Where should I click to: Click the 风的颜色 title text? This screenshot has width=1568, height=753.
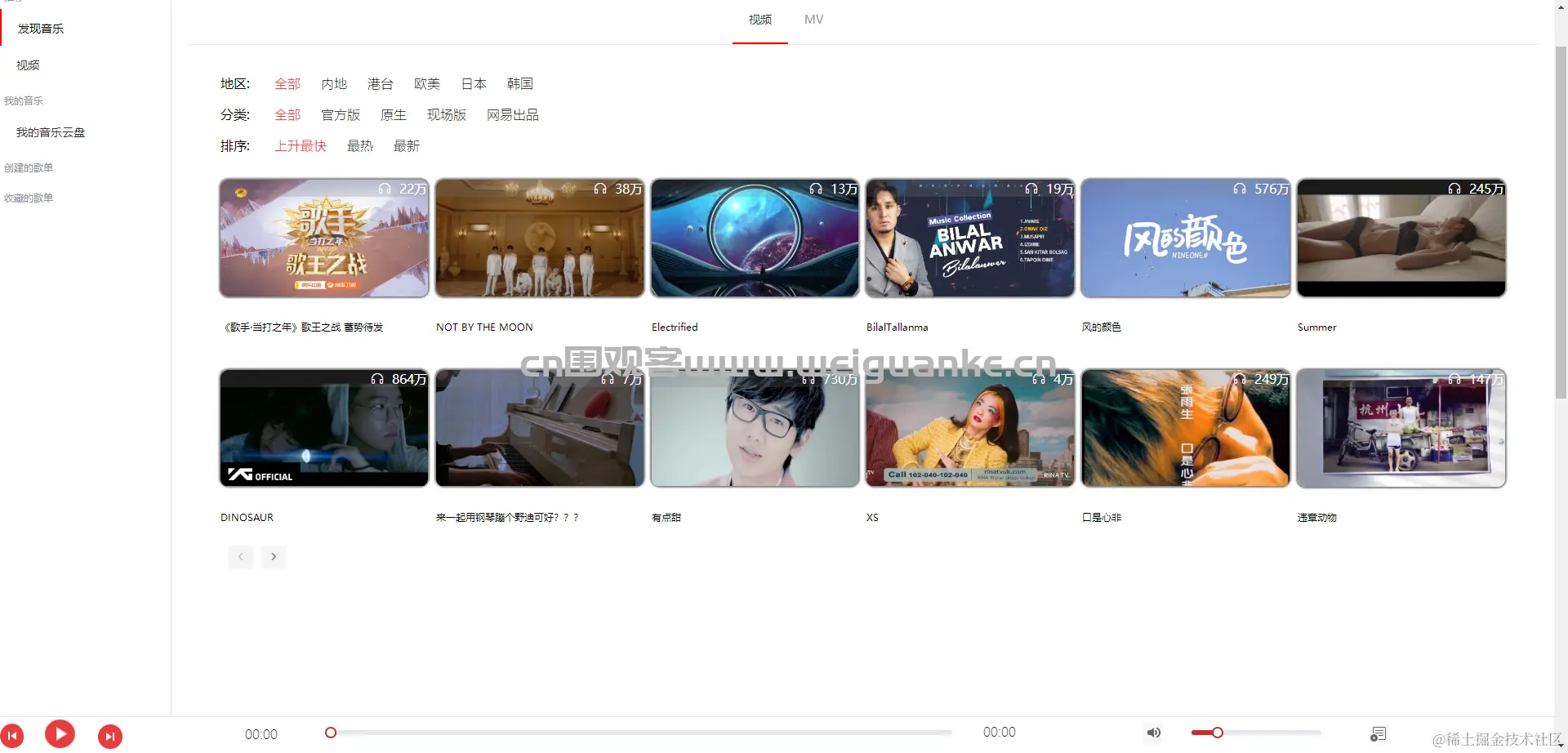1102,327
